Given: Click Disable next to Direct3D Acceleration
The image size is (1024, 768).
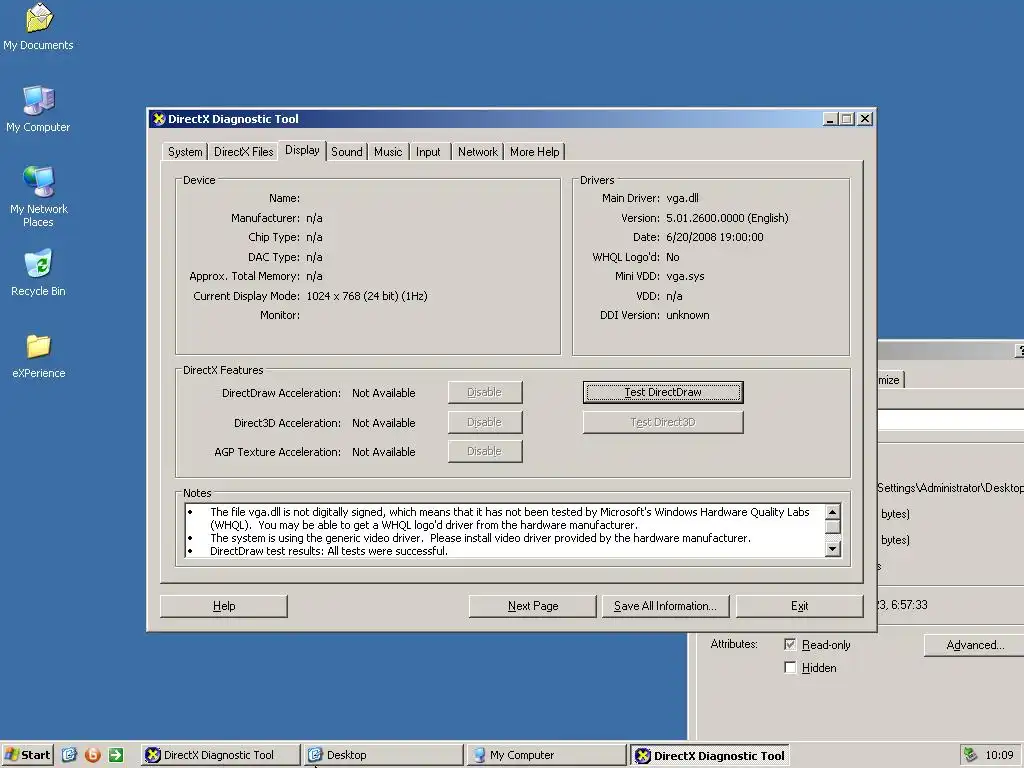Looking at the screenshot, I should tap(485, 423).
